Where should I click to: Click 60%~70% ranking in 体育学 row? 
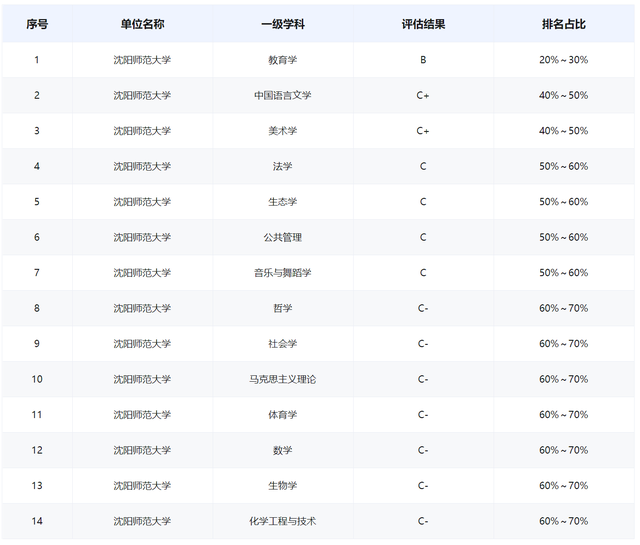(564, 415)
